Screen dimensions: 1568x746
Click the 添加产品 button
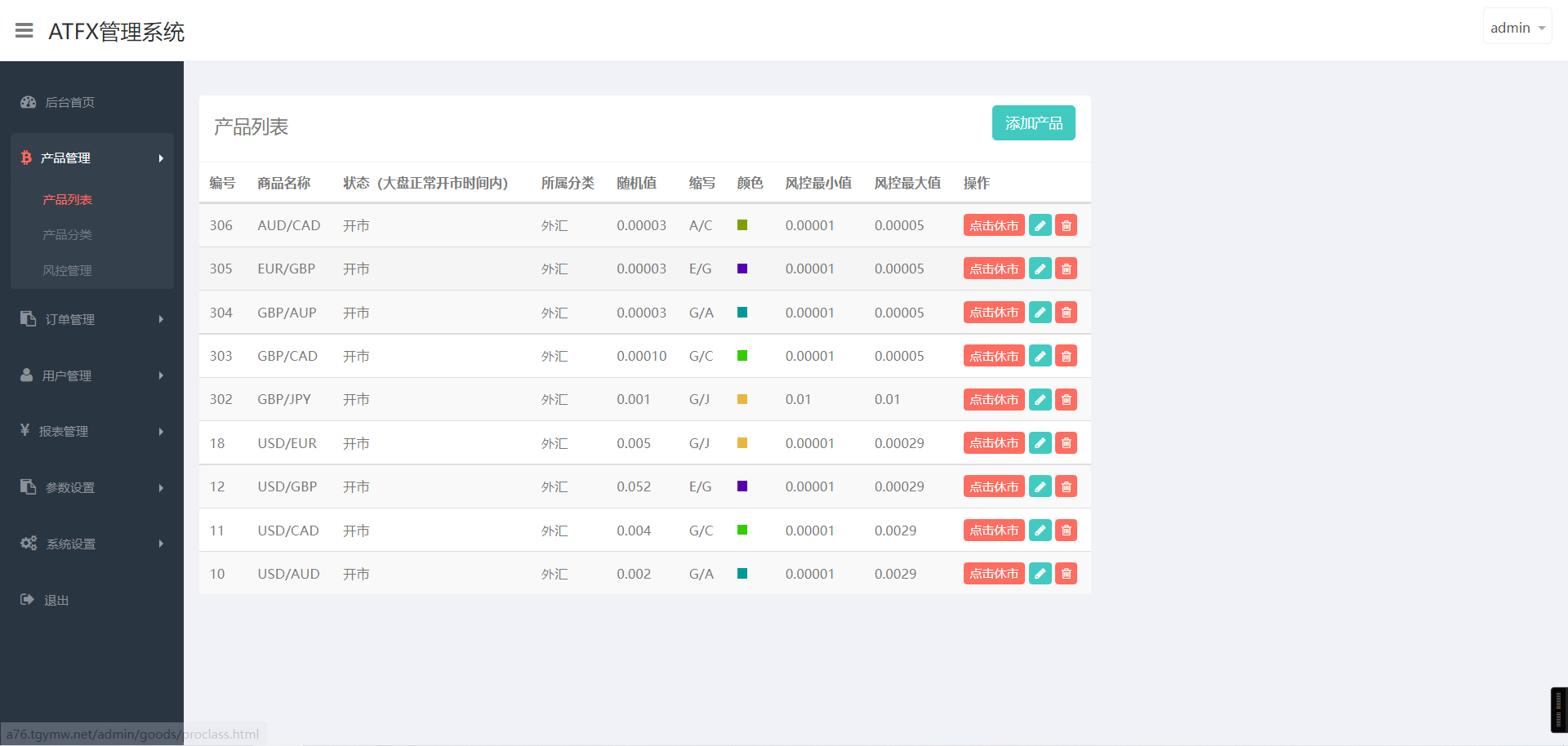1033,123
